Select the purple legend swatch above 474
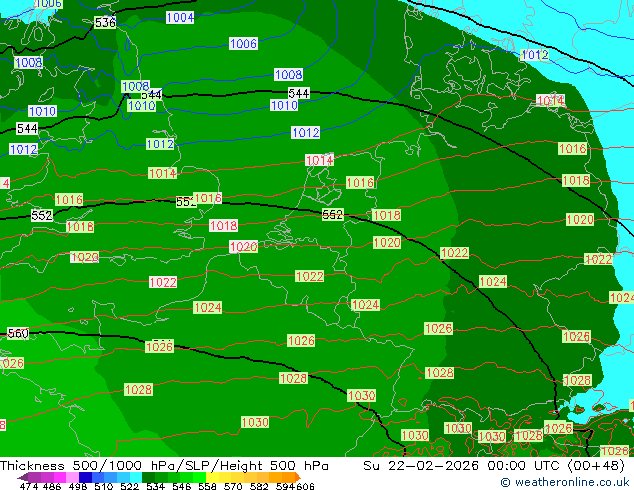The height and width of the screenshot is (490, 634). coord(34,477)
